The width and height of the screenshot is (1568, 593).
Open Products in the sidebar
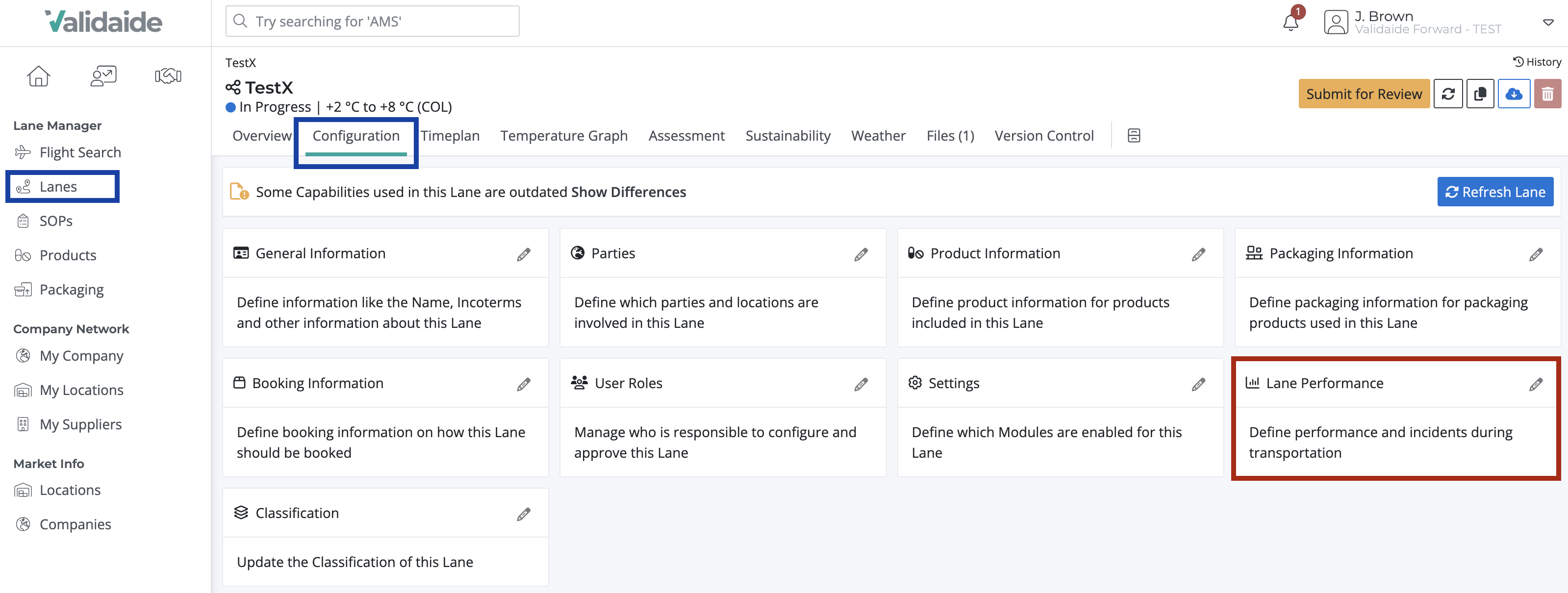click(x=68, y=255)
